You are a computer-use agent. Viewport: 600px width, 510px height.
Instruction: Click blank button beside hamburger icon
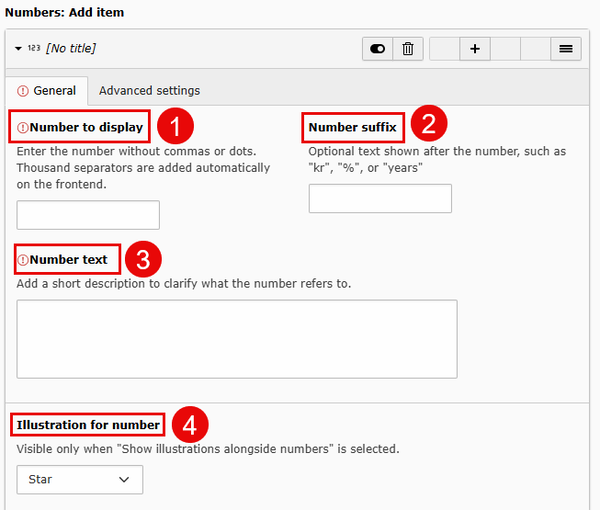pyautogui.click(x=535, y=49)
